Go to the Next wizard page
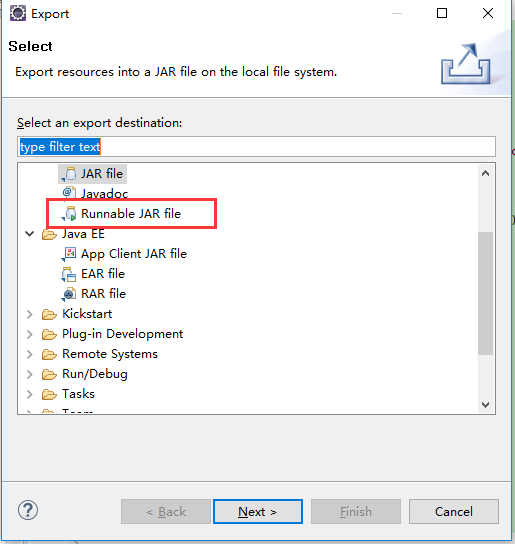 (258, 511)
